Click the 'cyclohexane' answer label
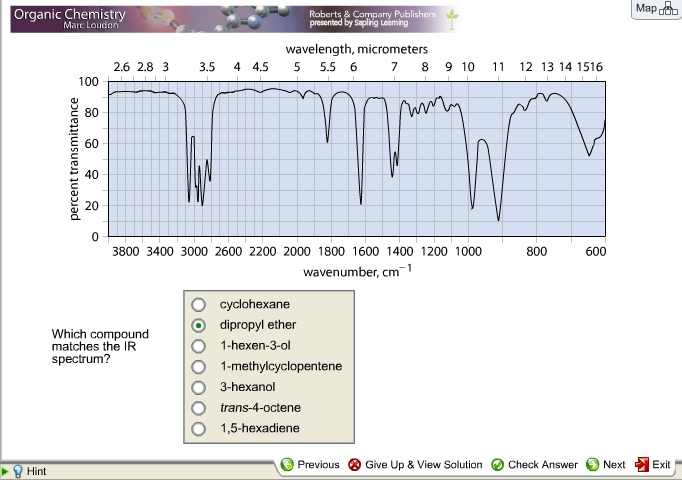Image resolution: width=682 pixels, height=480 pixels. click(254, 304)
